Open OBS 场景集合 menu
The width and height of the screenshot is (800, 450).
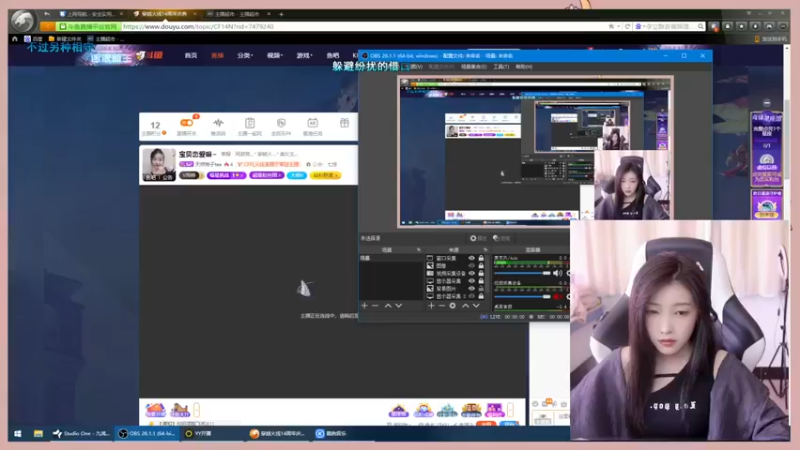(x=474, y=67)
